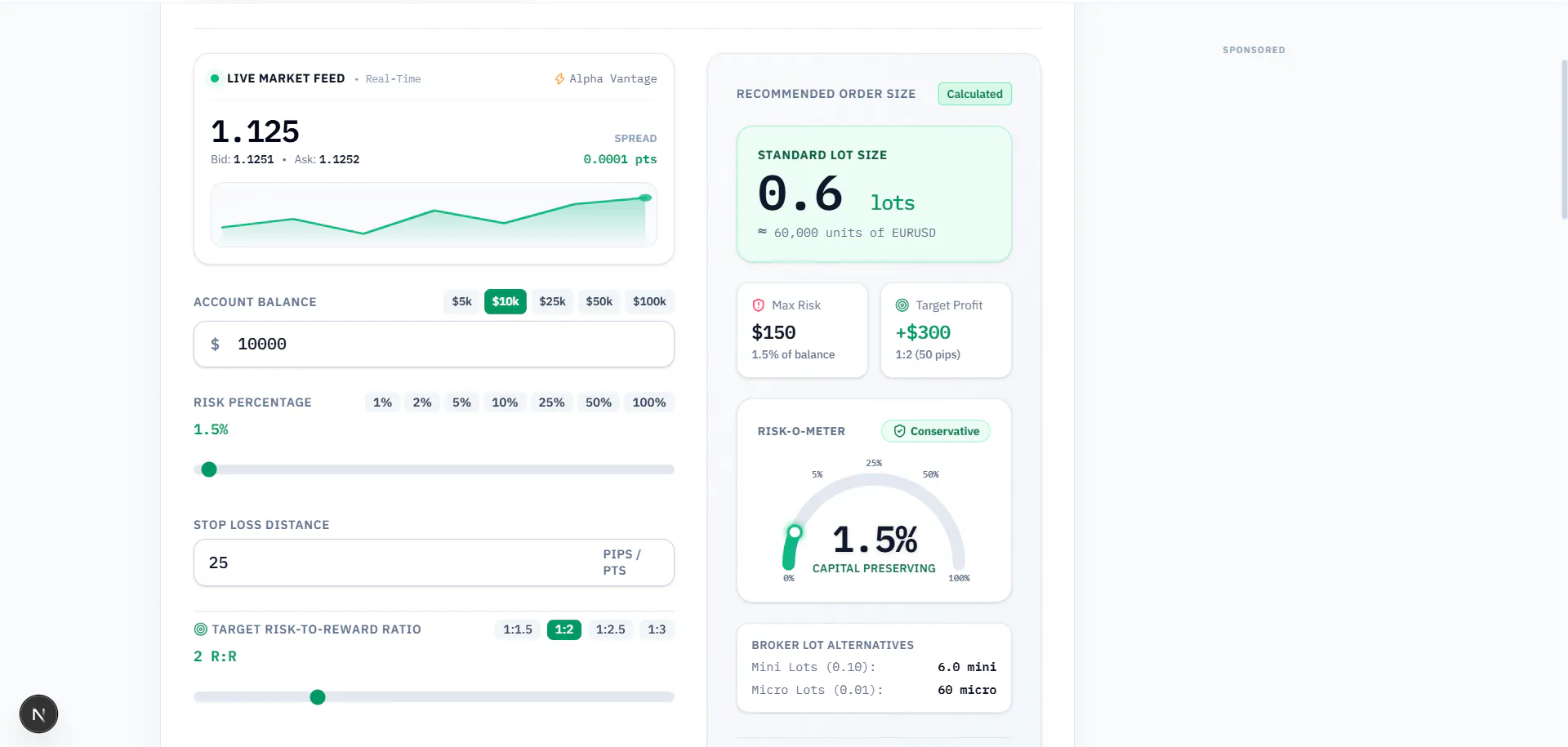This screenshot has height=747, width=1568.
Task: Click the 6.0 mini lots value
Action: point(967,667)
